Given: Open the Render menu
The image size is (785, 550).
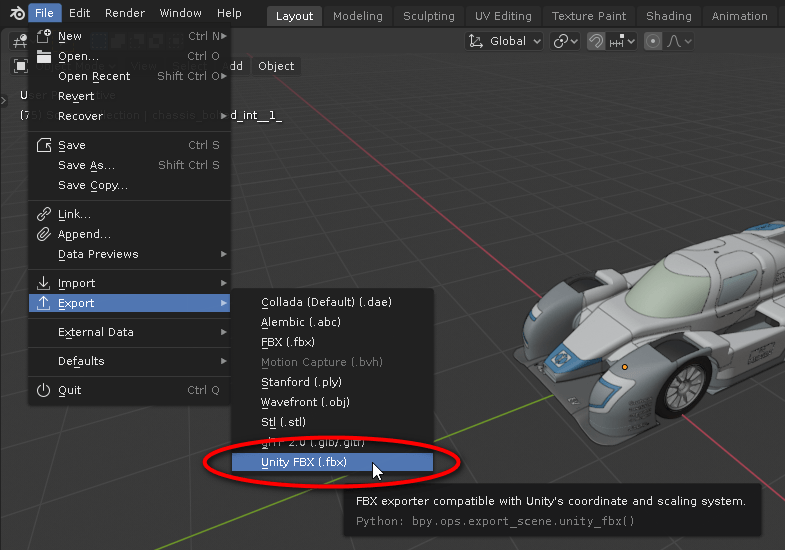Looking at the screenshot, I should pyautogui.click(x=125, y=13).
